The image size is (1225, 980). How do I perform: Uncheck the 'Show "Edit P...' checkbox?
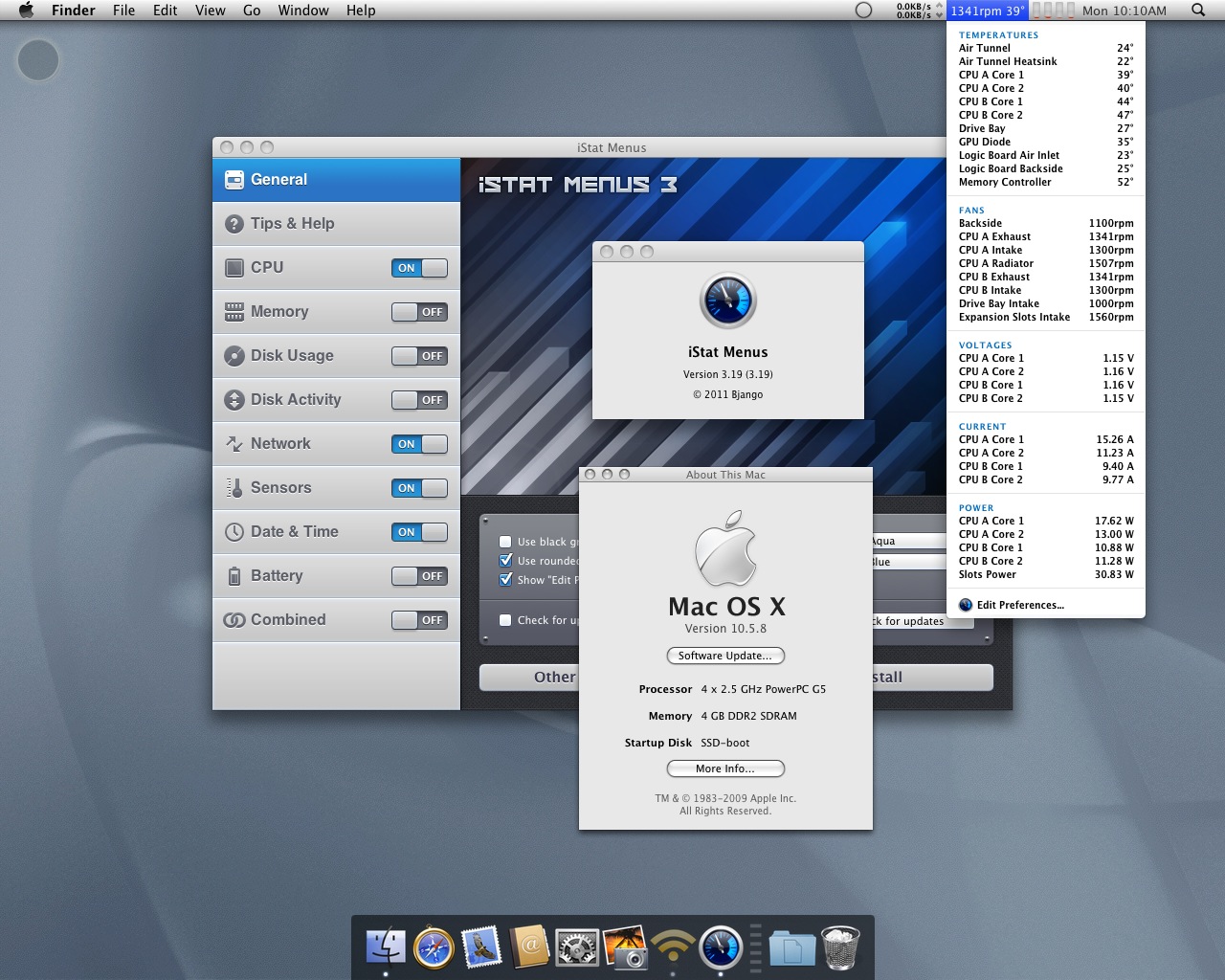(x=505, y=580)
